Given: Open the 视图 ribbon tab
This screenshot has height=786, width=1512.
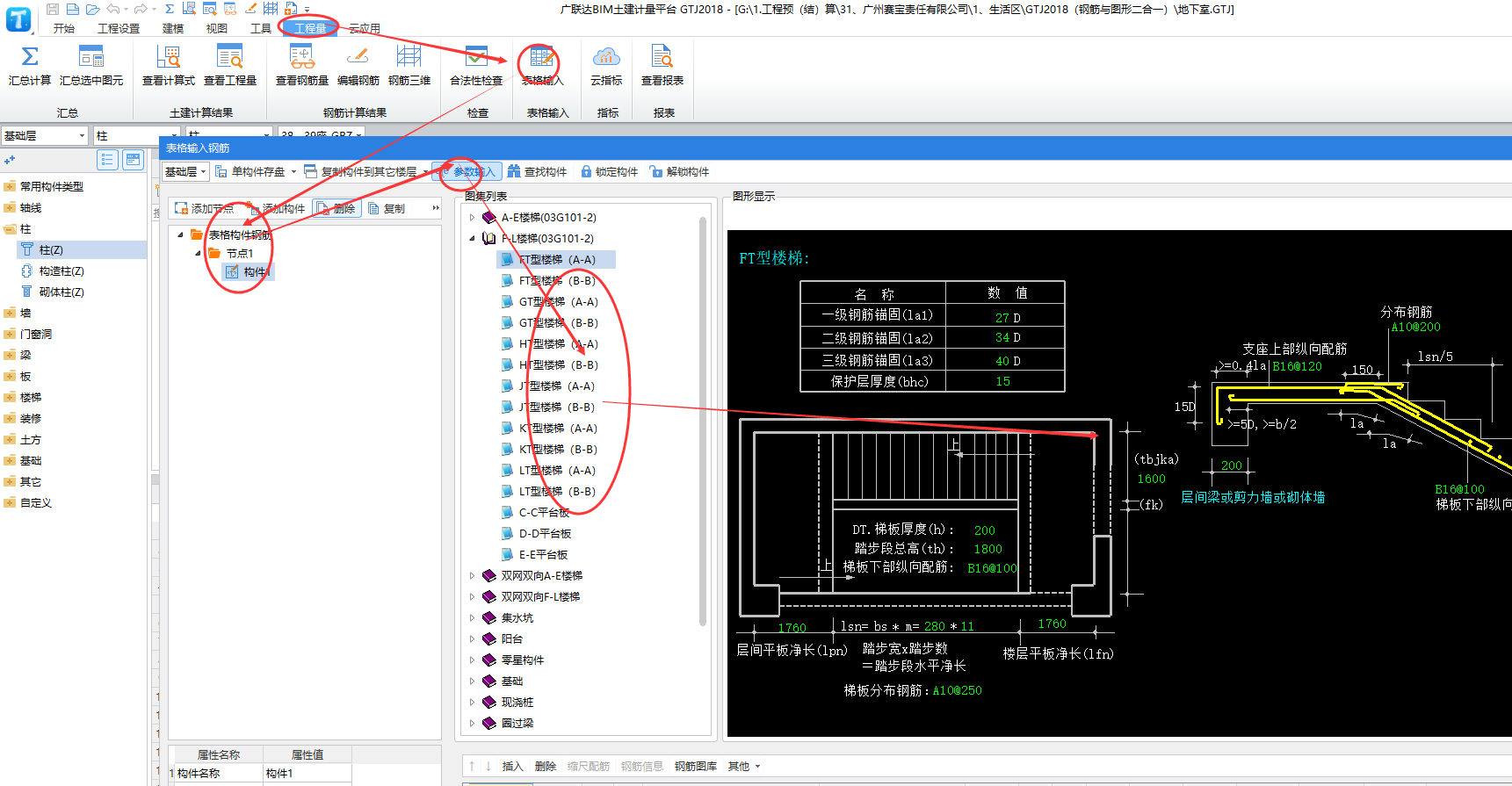Looking at the screenshot, I should click(217, 28).
